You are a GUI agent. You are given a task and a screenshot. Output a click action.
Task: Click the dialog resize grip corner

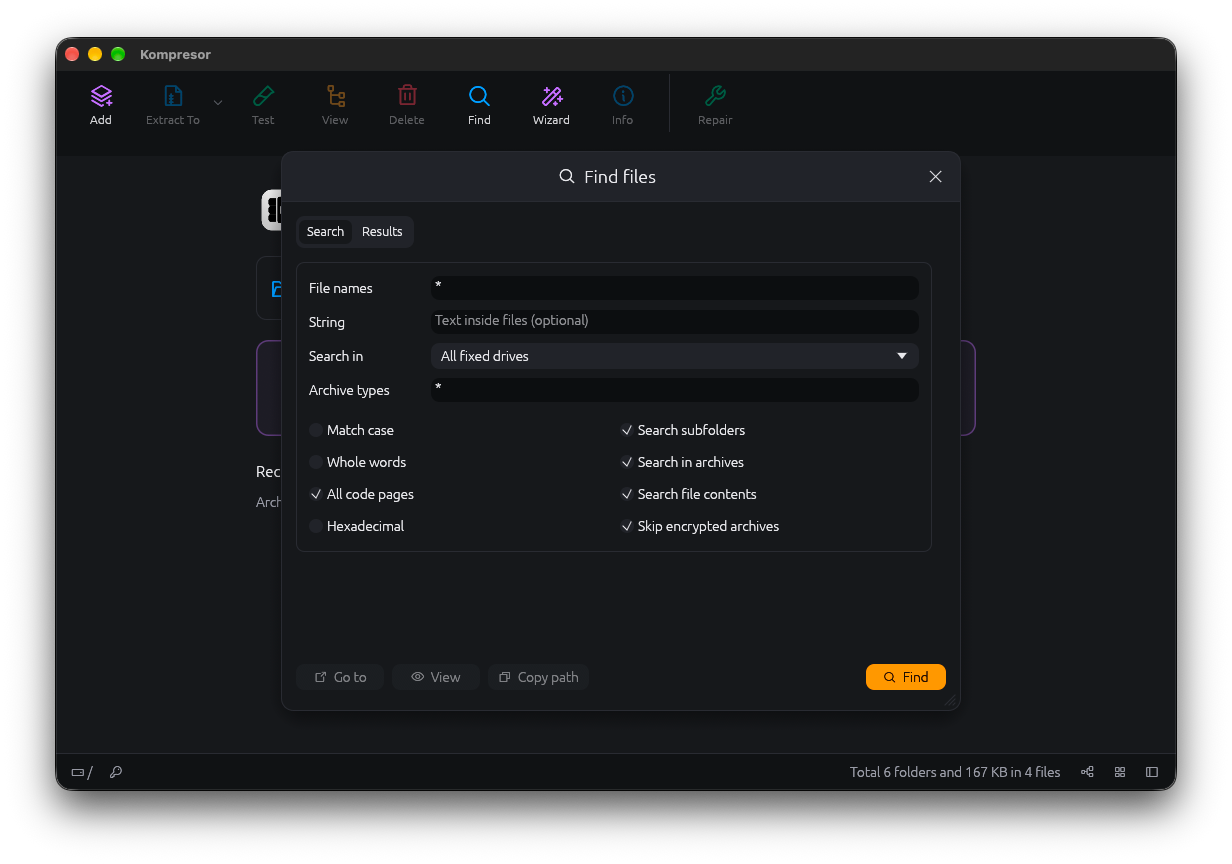pyautogui.click(x=950, y=700)
